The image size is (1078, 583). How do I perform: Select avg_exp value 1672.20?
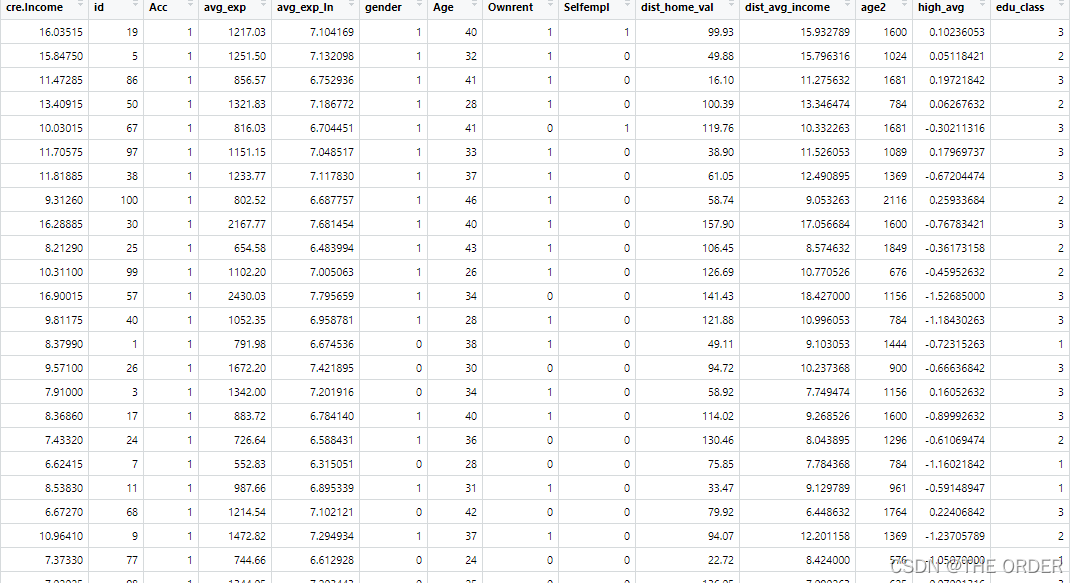point(247,368)
